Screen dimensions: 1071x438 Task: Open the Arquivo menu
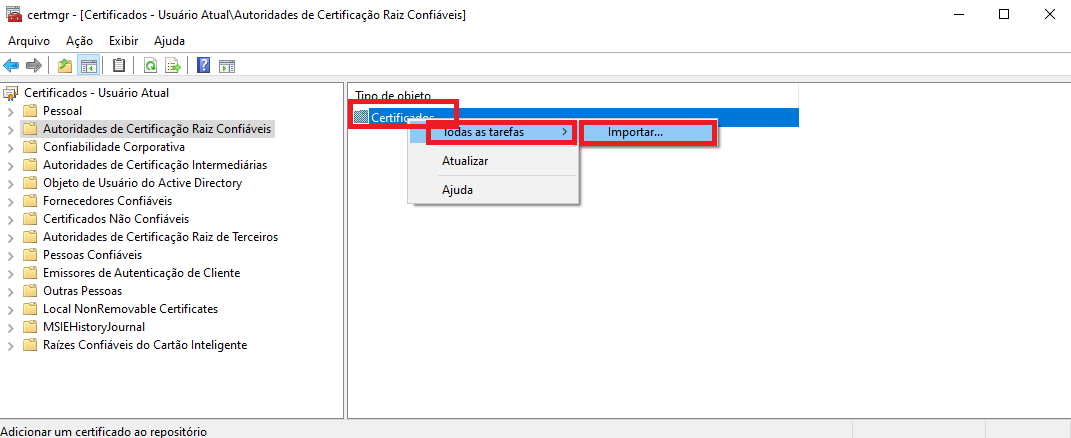click(28, 41)
